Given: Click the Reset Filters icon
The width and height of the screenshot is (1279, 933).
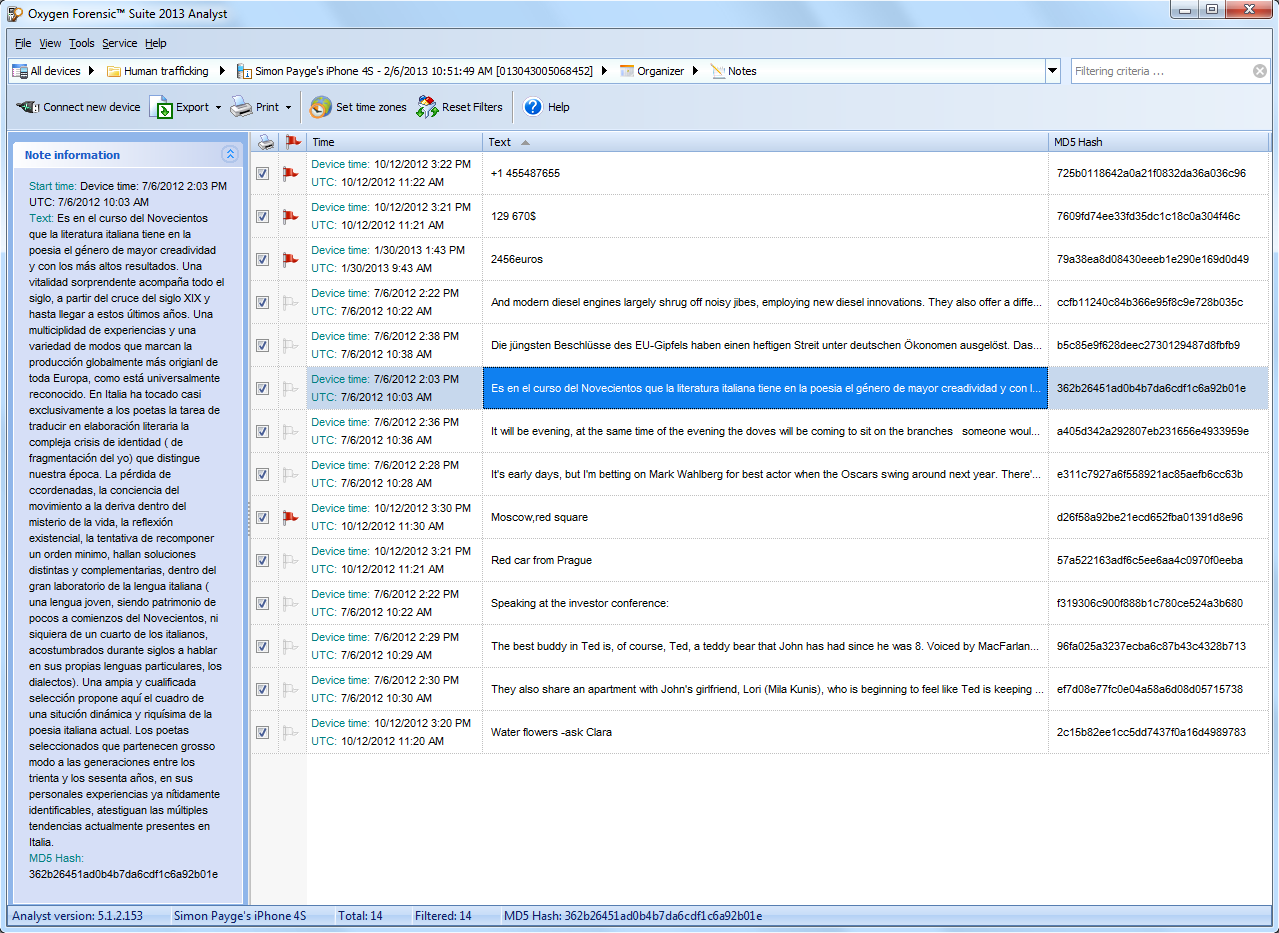Looking at the screenshot, I should click(x=427, y=107).
